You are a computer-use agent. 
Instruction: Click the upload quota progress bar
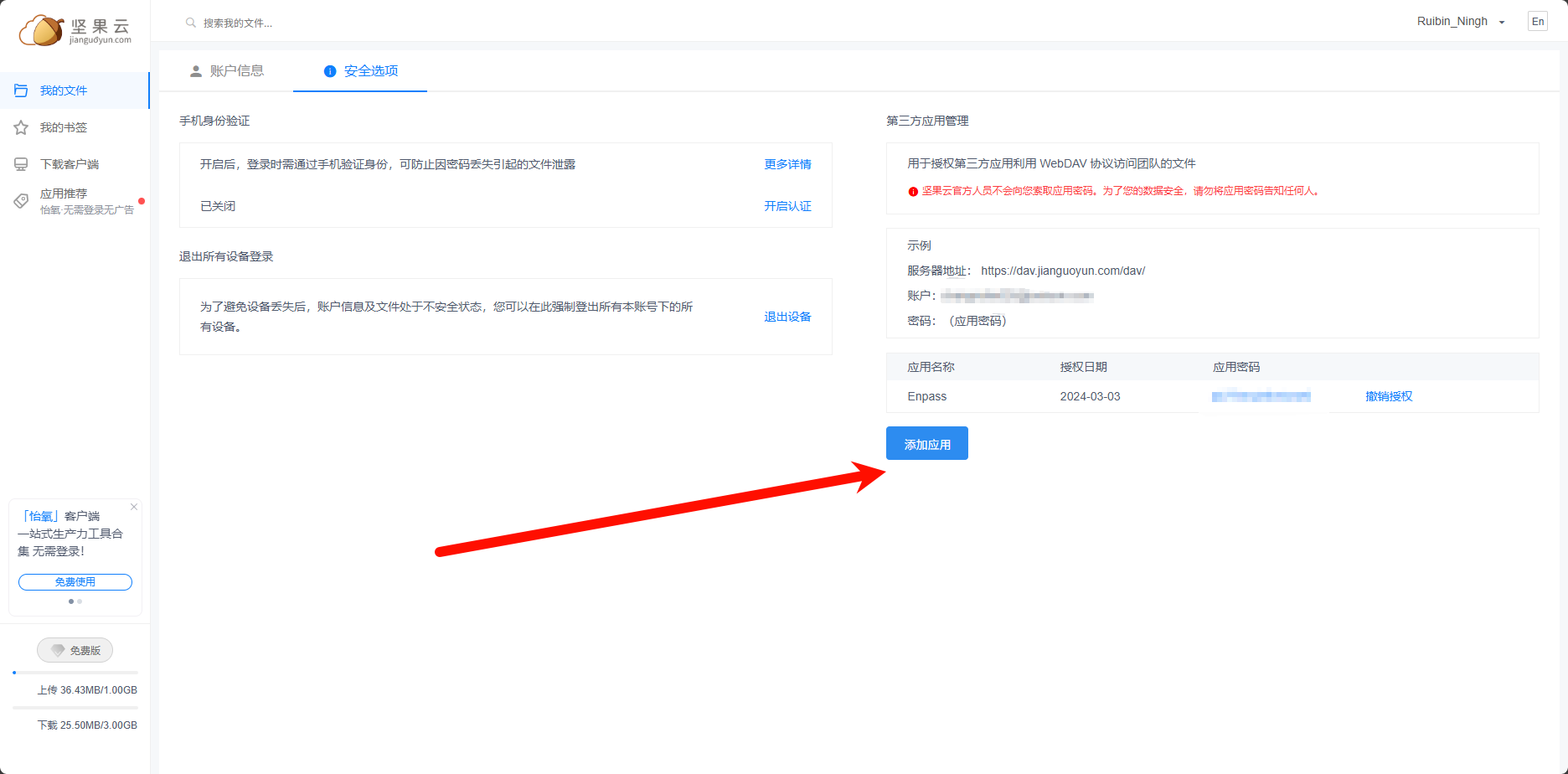pos(75,673)
